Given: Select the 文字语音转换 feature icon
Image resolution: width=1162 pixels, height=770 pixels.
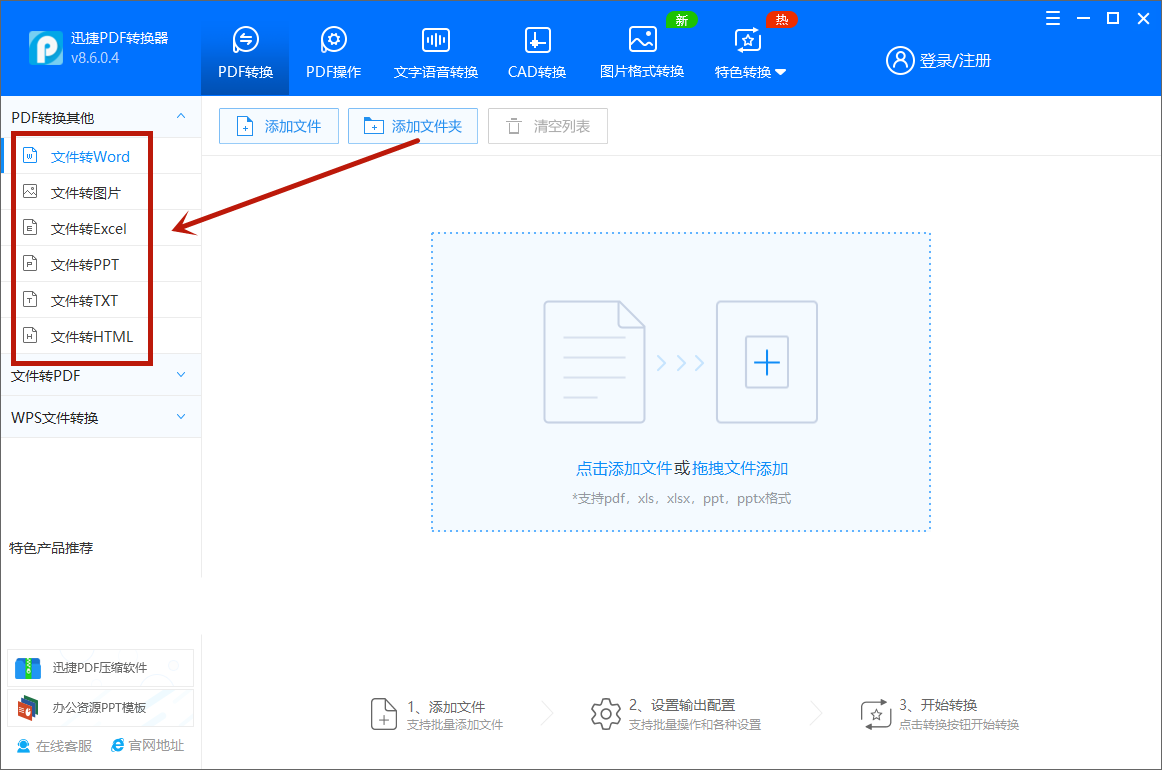Looking at the screenshot, I should pos(435,42).
